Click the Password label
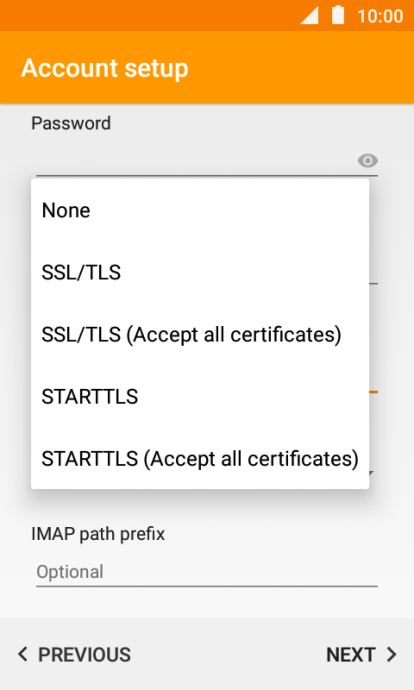 (71, 123)
